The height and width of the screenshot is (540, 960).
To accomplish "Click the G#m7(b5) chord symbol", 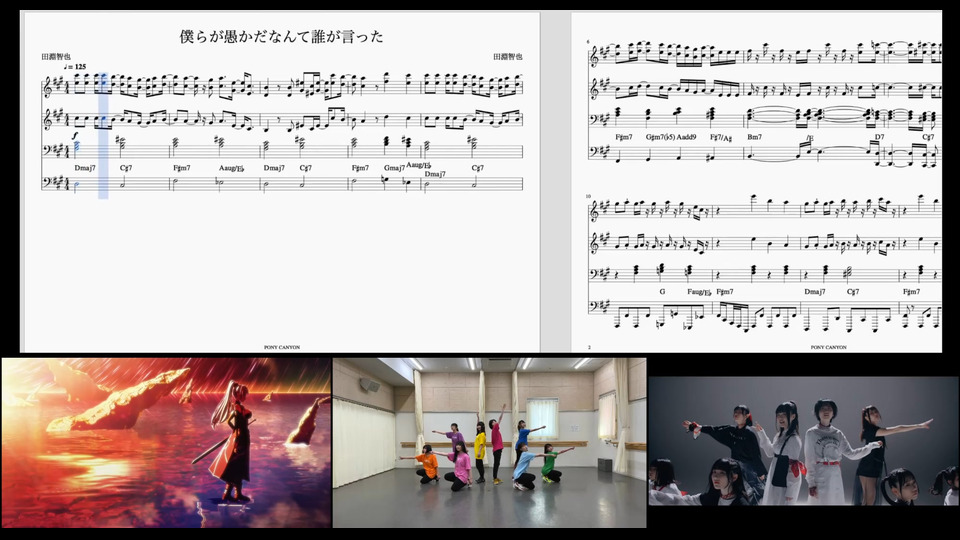I will (660, 137).
